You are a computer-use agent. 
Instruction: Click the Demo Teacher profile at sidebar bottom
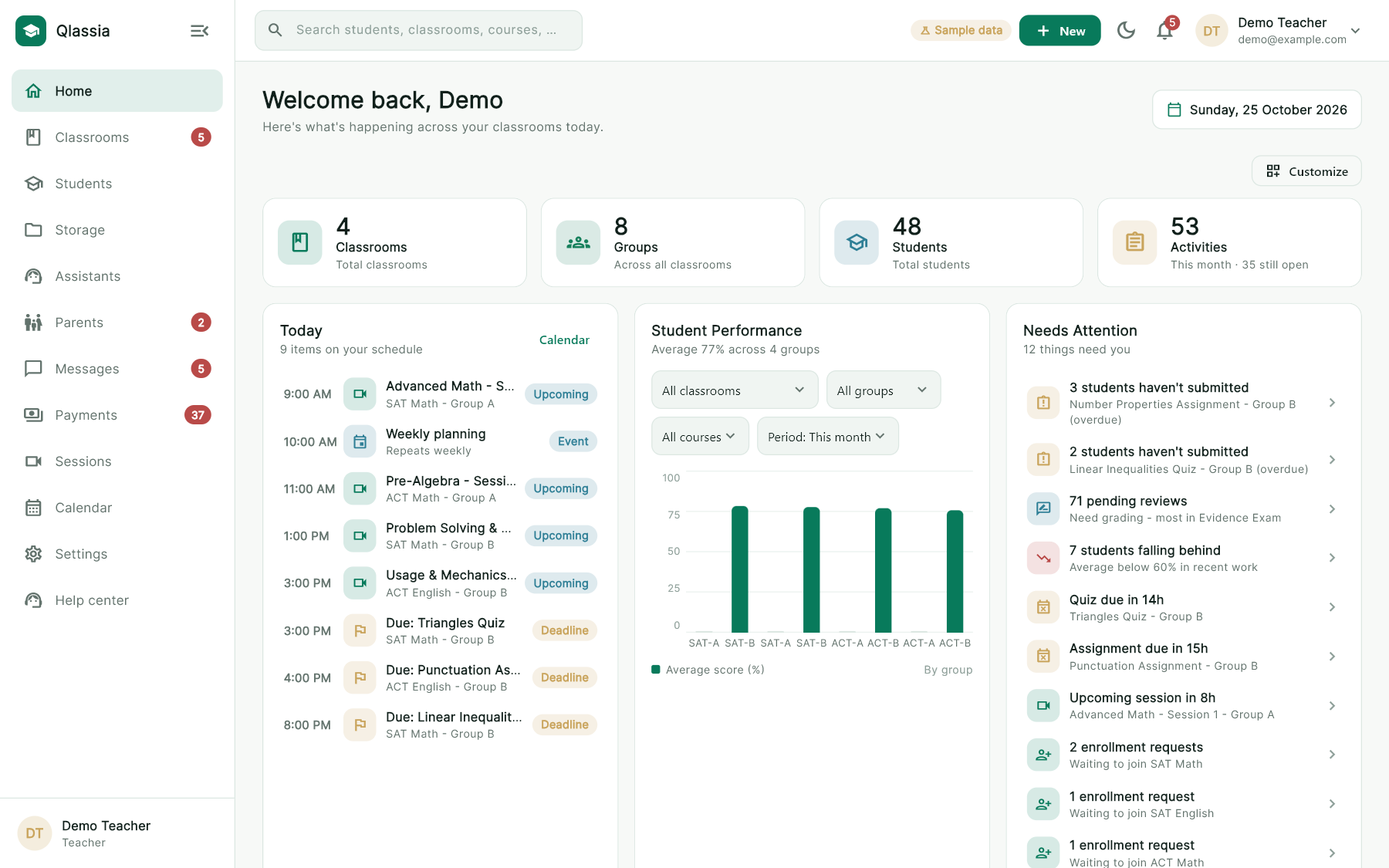pyautogui.click(x=117, y=833)
